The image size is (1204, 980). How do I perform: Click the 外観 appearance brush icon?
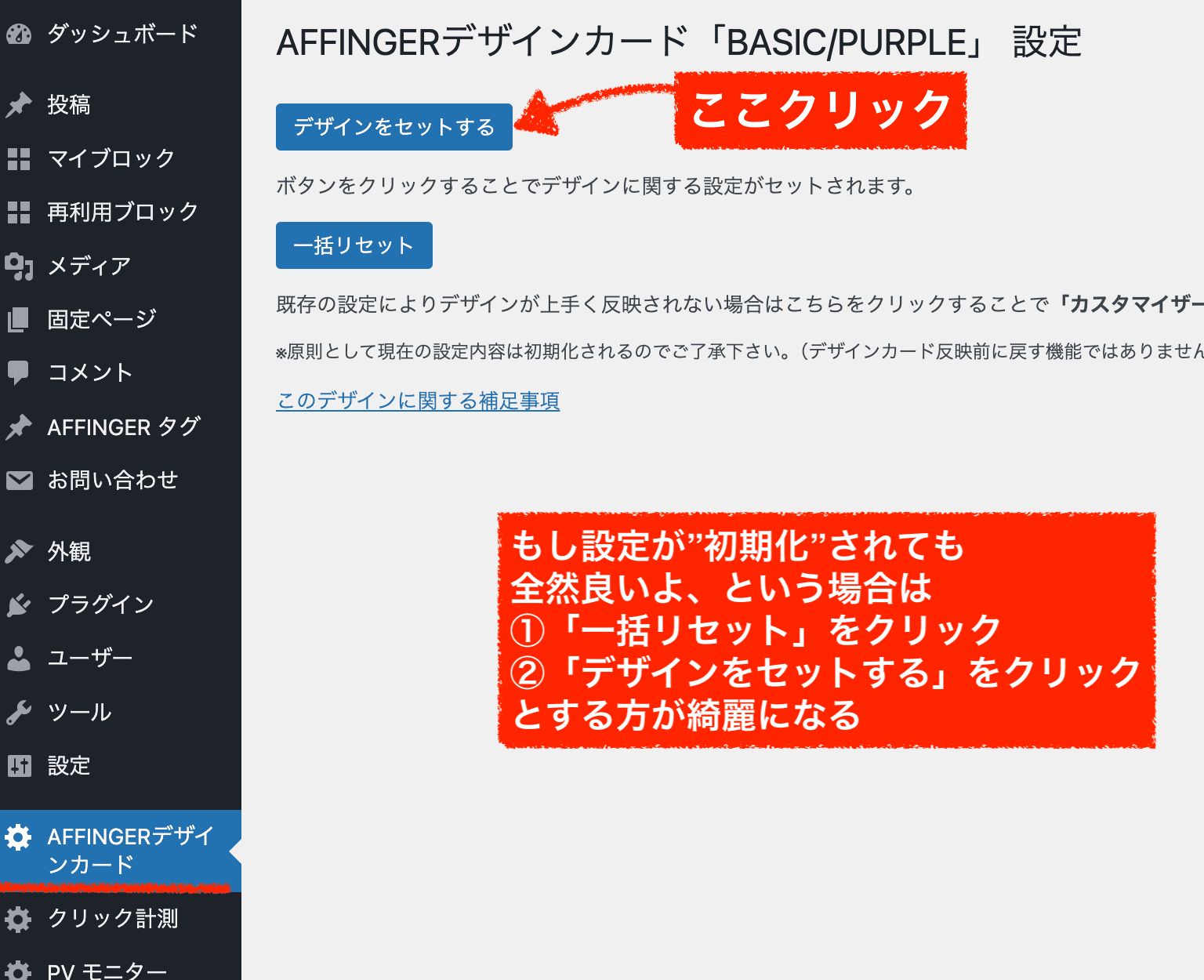(x=19, y=551)
